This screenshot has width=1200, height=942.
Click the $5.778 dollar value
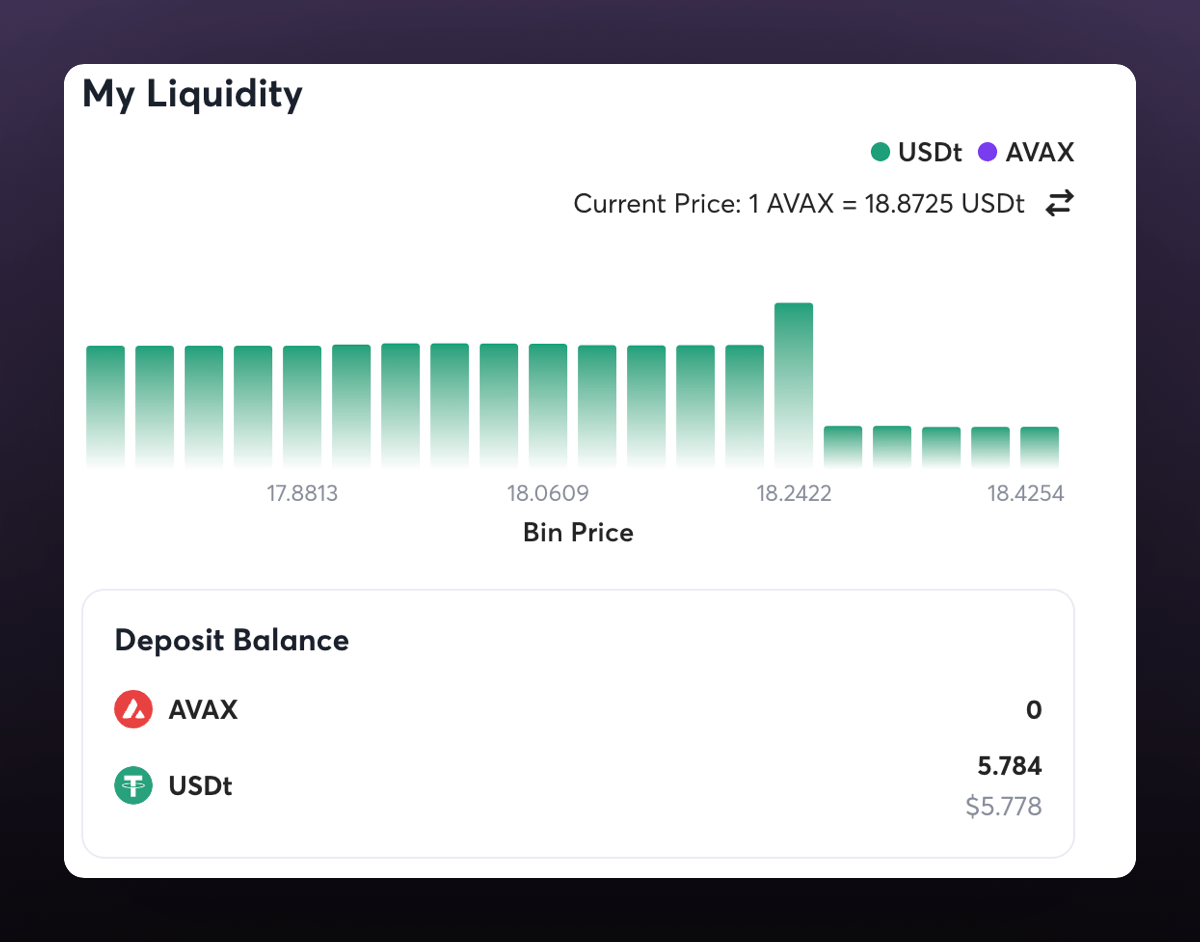click(x=1003, y=806)
